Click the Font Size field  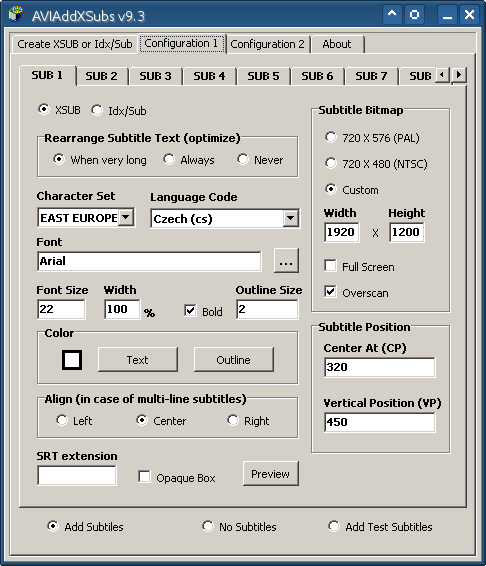click(x=61, y=309)
